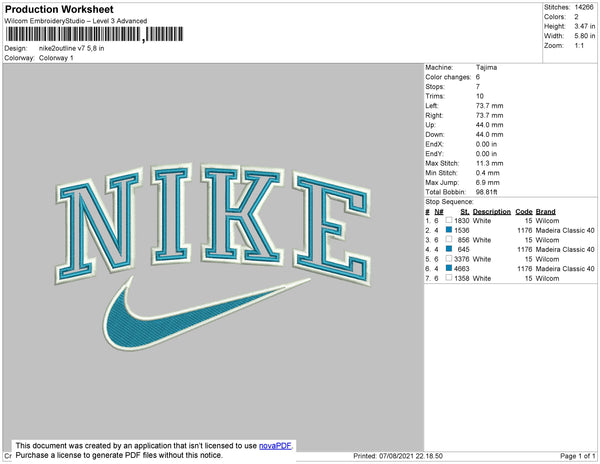This screenshot has width=600, height=464.
Task: Click the N# column header
Action: pyautogui.click(x=439, y=212)
